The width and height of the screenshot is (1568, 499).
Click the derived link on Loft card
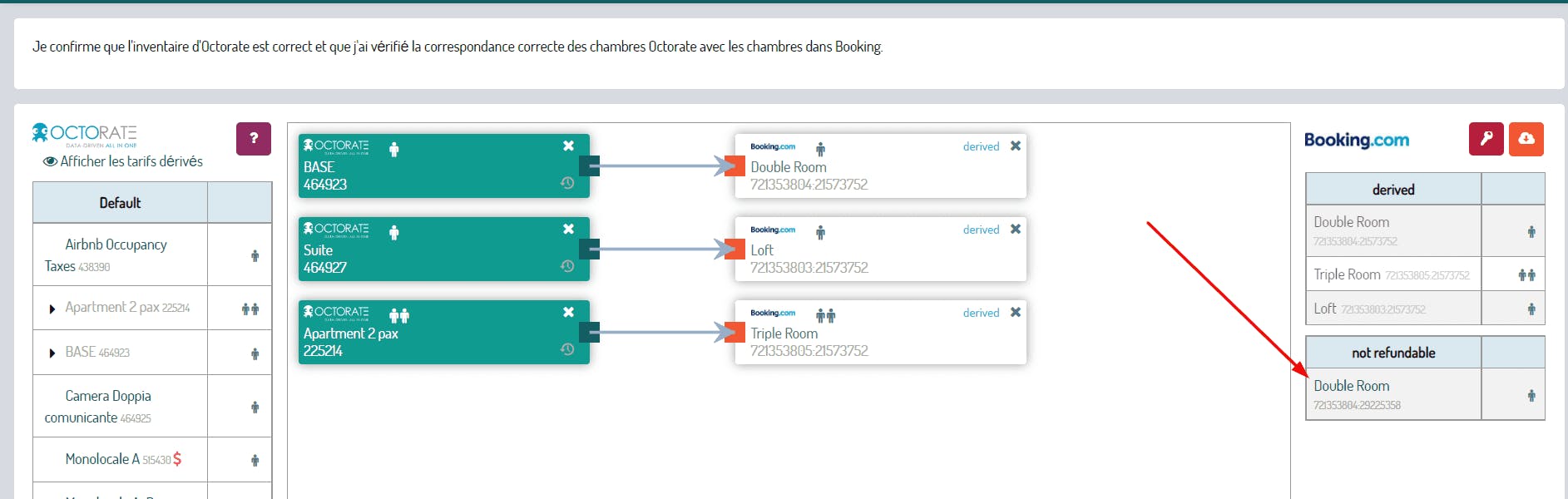pos(982,230)
